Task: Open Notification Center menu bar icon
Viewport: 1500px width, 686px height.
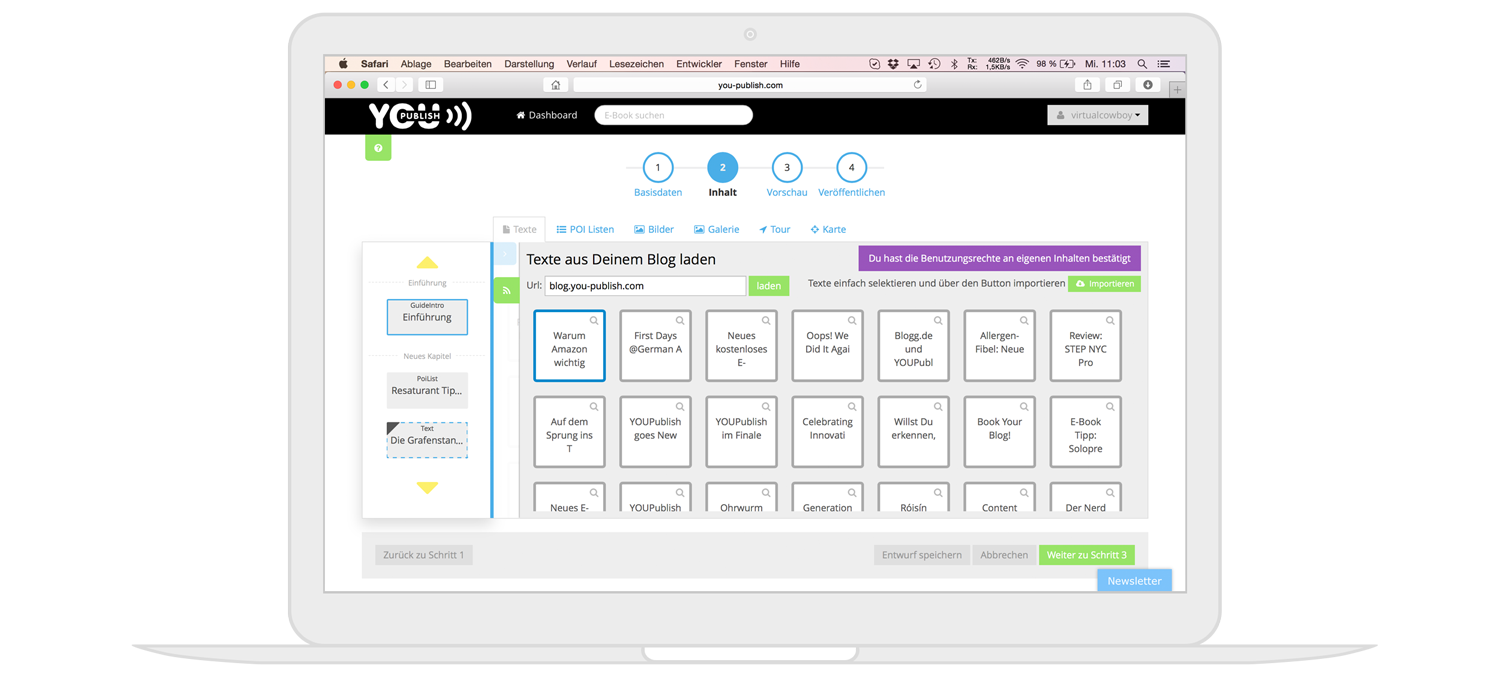Action: (1164, 64)
